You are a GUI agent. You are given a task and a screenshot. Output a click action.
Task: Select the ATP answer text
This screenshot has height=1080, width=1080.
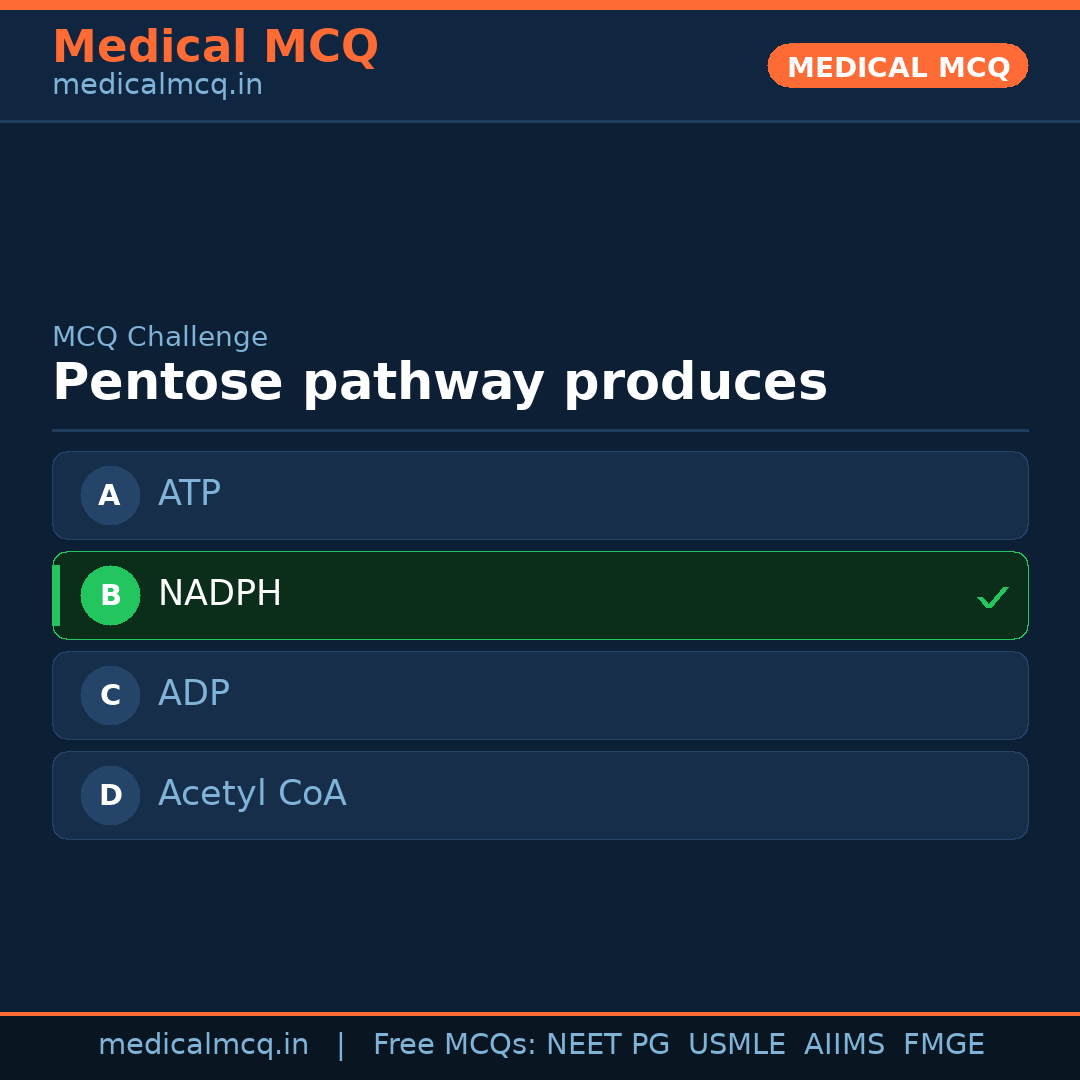pyautogui.click(x=189, y=494)
